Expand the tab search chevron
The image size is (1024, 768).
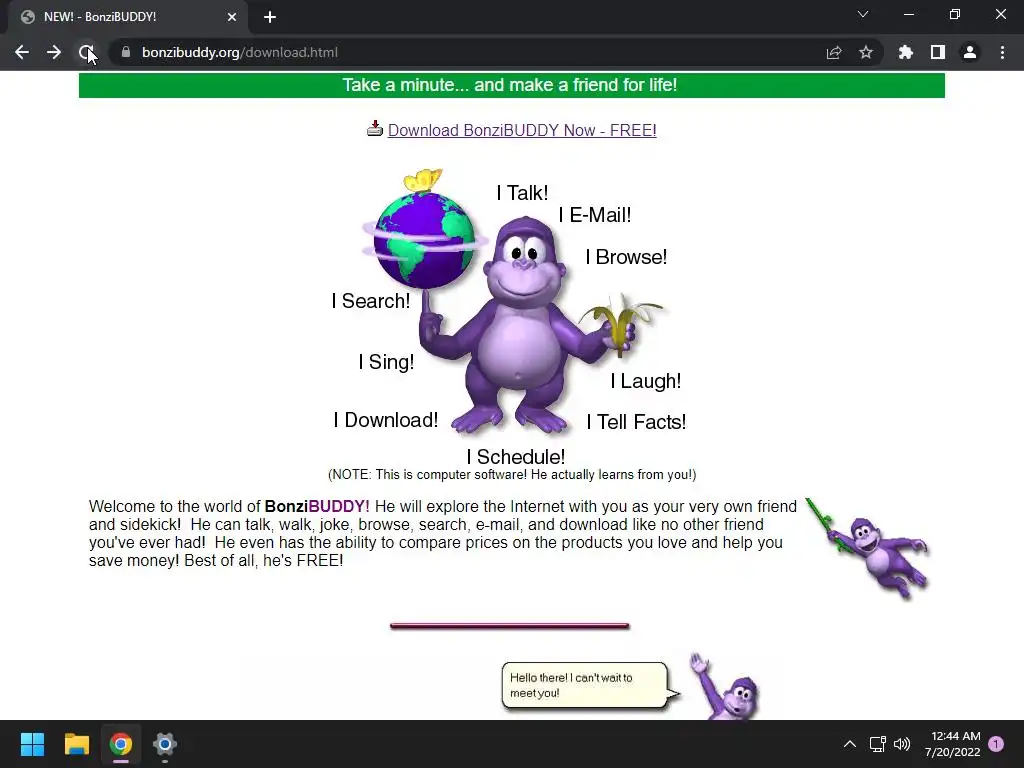[x=863, y=14]
